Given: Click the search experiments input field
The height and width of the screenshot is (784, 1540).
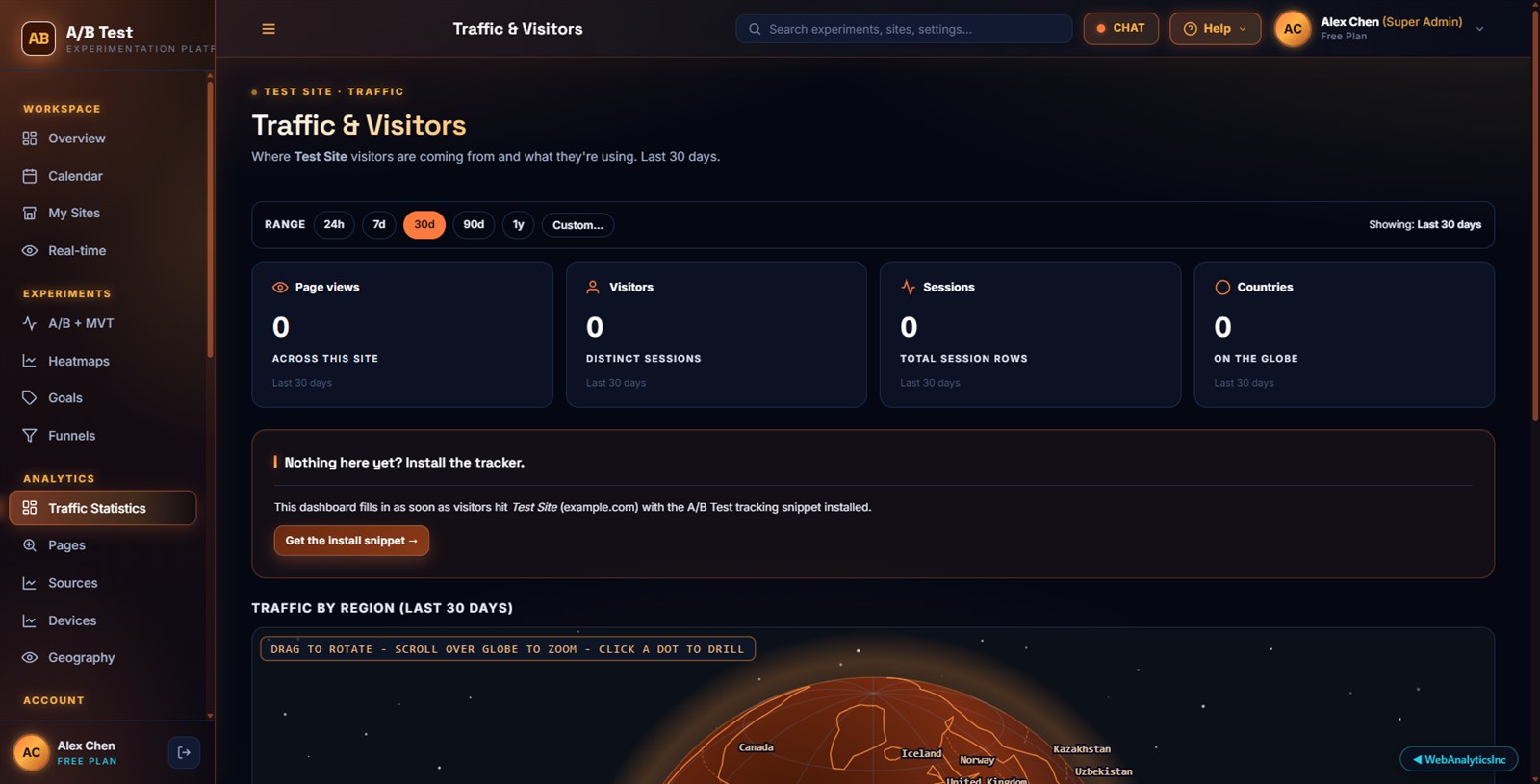Looking at the screenshot, I should (x=904, y=29).
